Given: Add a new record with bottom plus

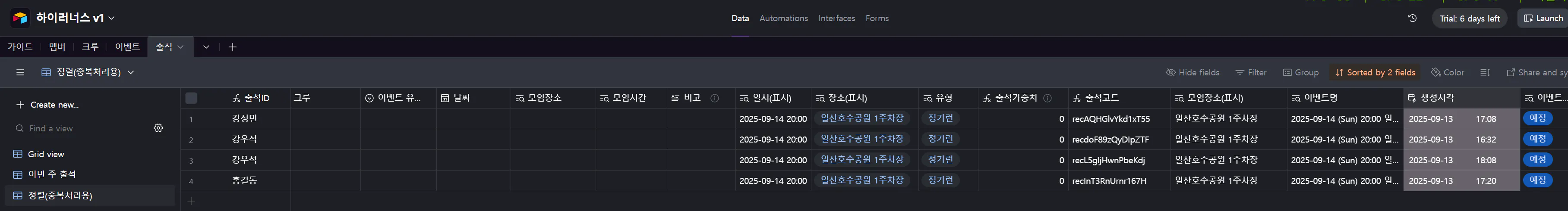Looking at the screenshot, I should coord(191,201).
